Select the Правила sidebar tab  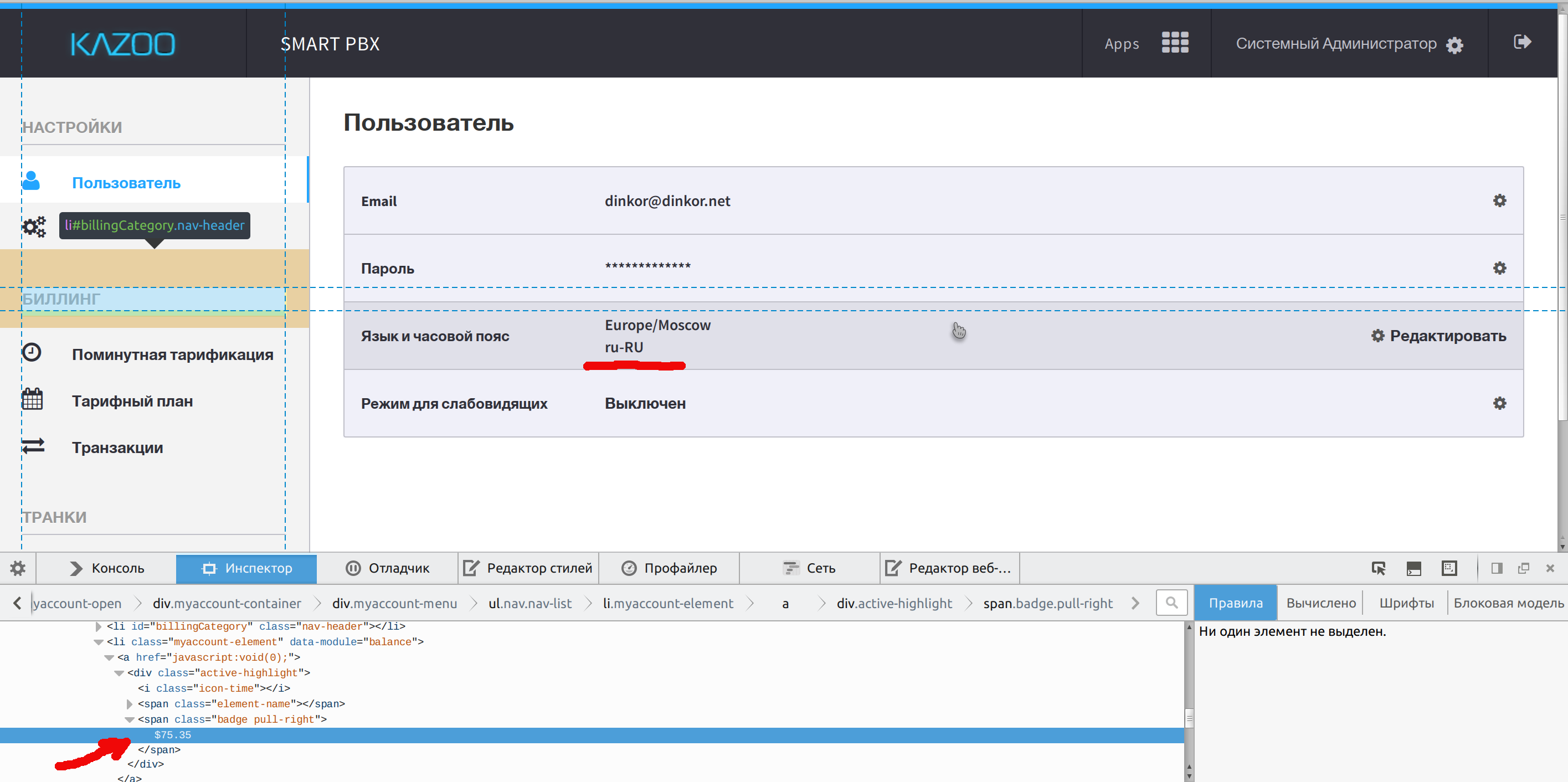pyautogui.click(x=1235, y=603)
